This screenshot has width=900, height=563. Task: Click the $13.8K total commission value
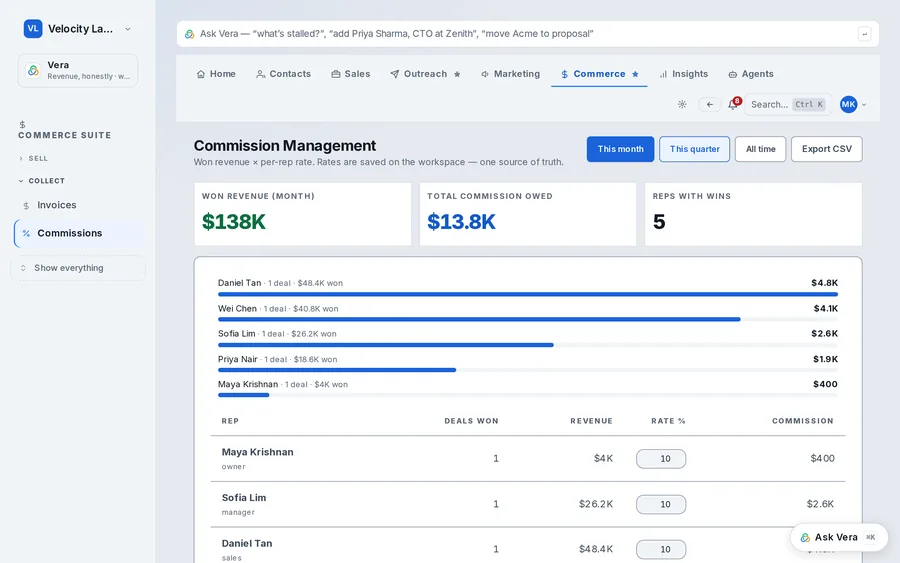(461, 222)
